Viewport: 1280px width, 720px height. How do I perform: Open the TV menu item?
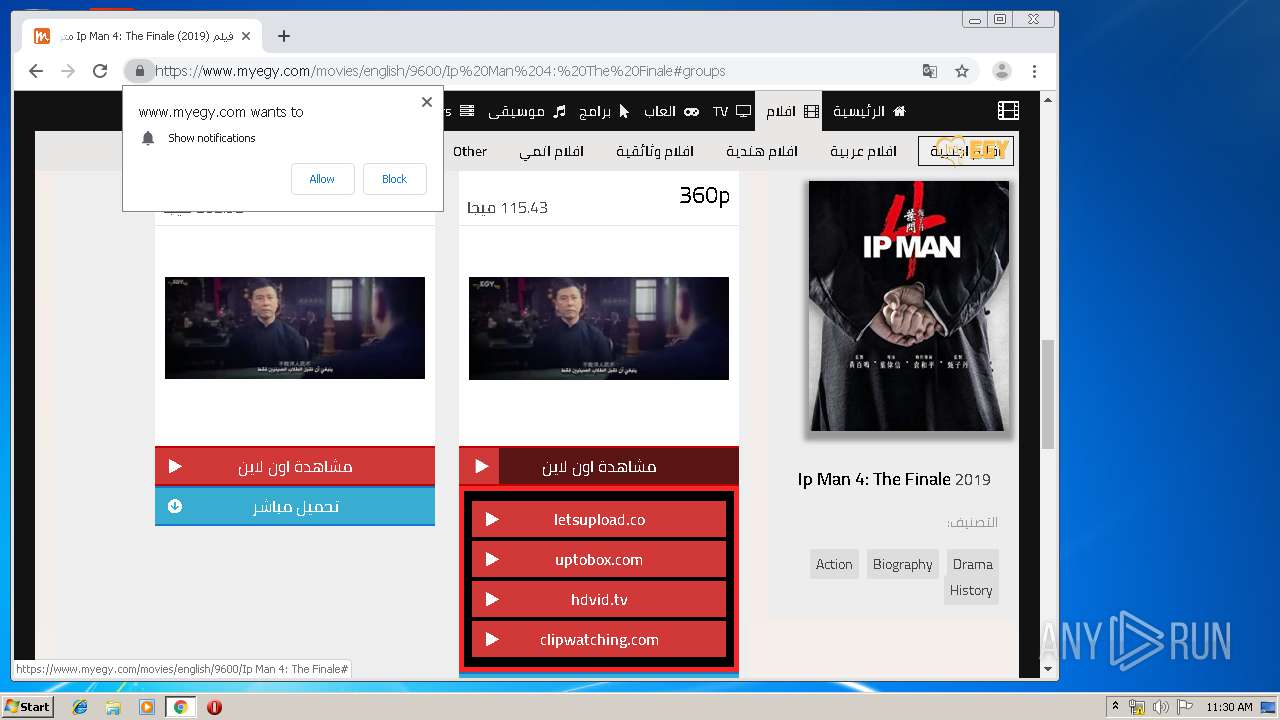[731, 111]
